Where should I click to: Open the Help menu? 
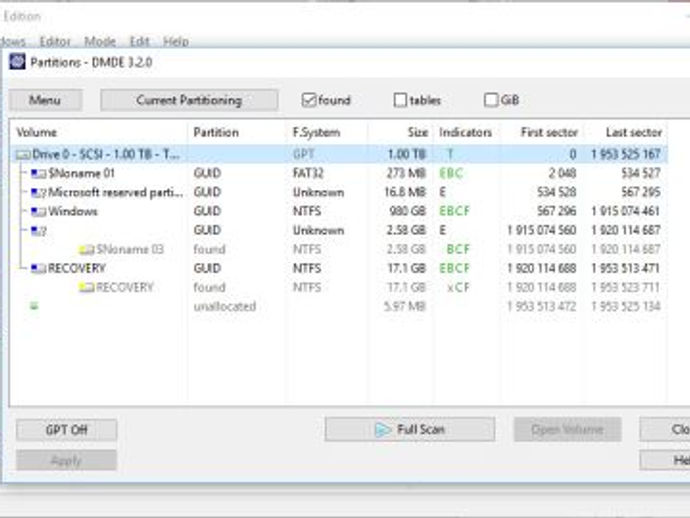pyautogui.click(x=176, y=41)
